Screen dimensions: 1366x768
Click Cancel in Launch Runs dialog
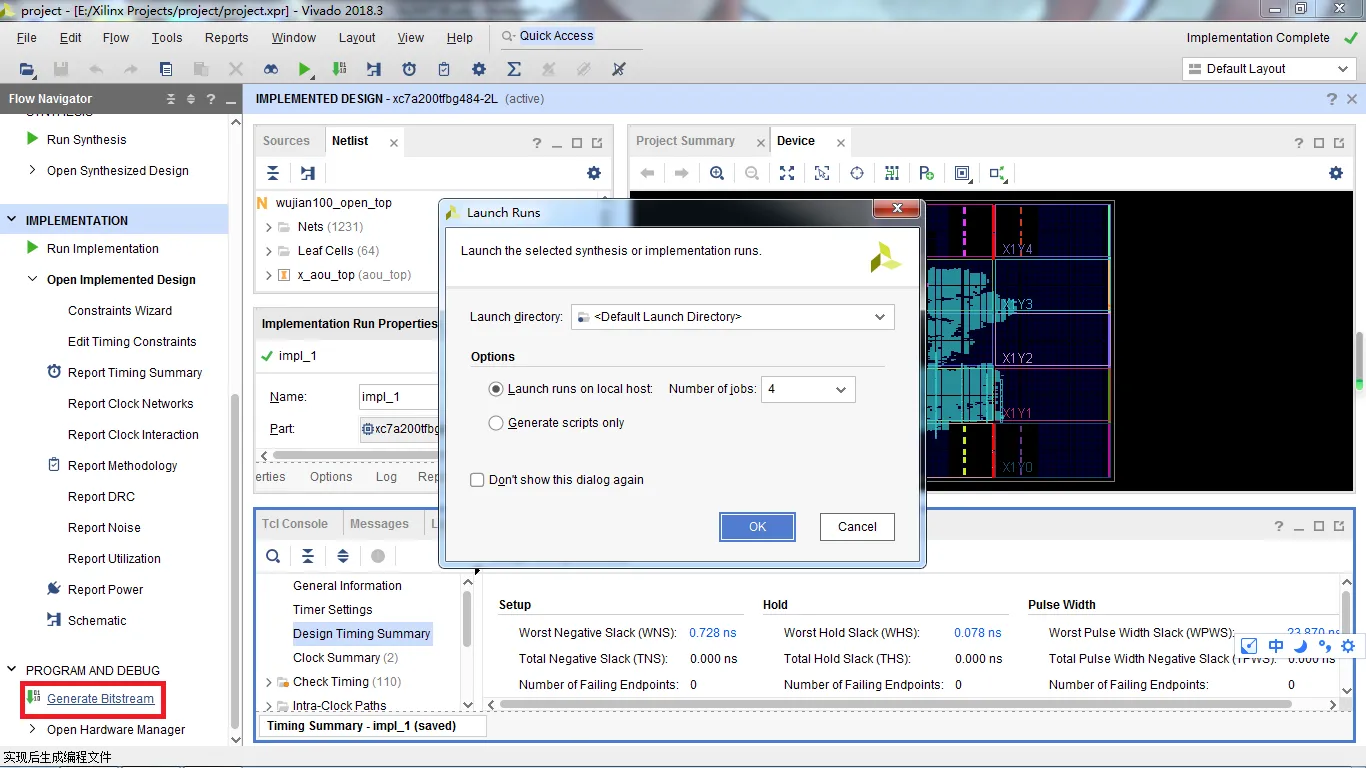(x=857, y=527)
